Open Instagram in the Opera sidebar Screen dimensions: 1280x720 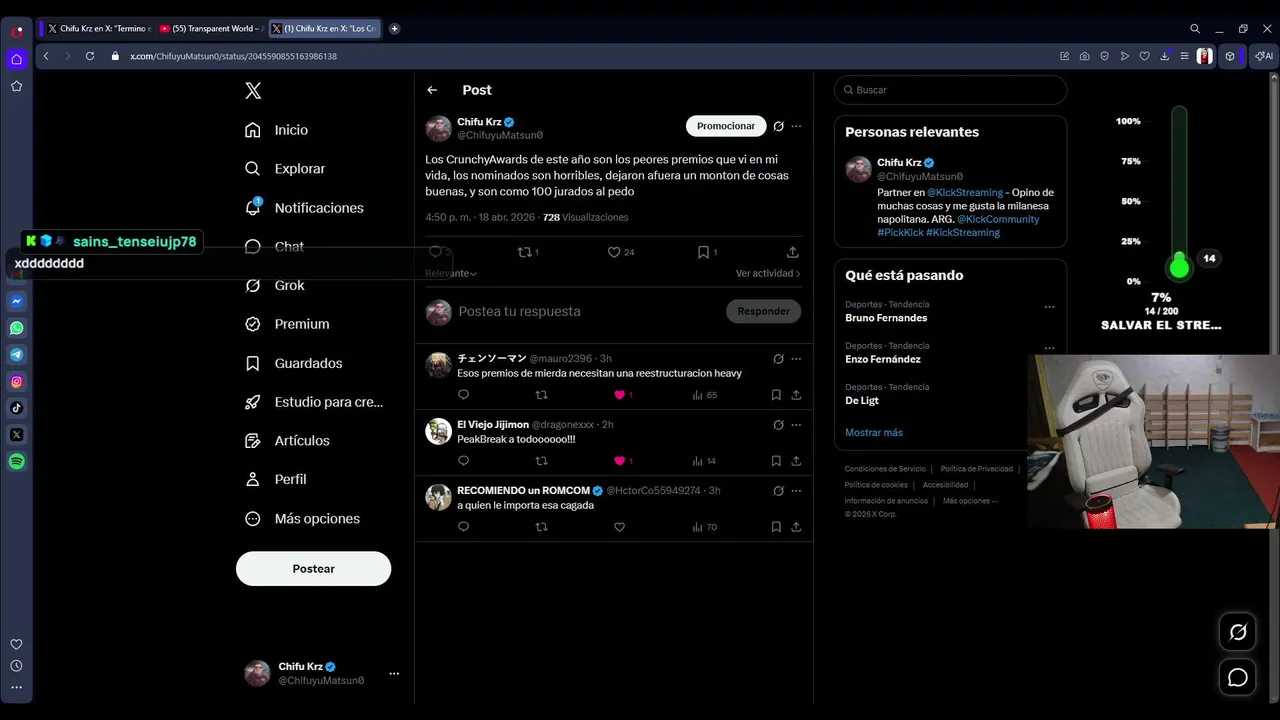point(17,381)
